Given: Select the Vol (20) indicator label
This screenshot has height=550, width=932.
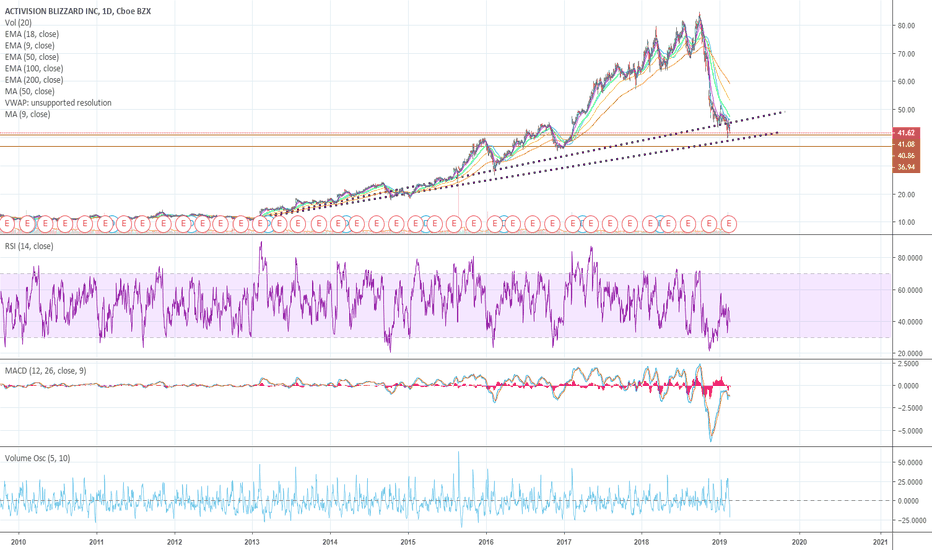Looking at the screenshot, I should pos(18,23).
